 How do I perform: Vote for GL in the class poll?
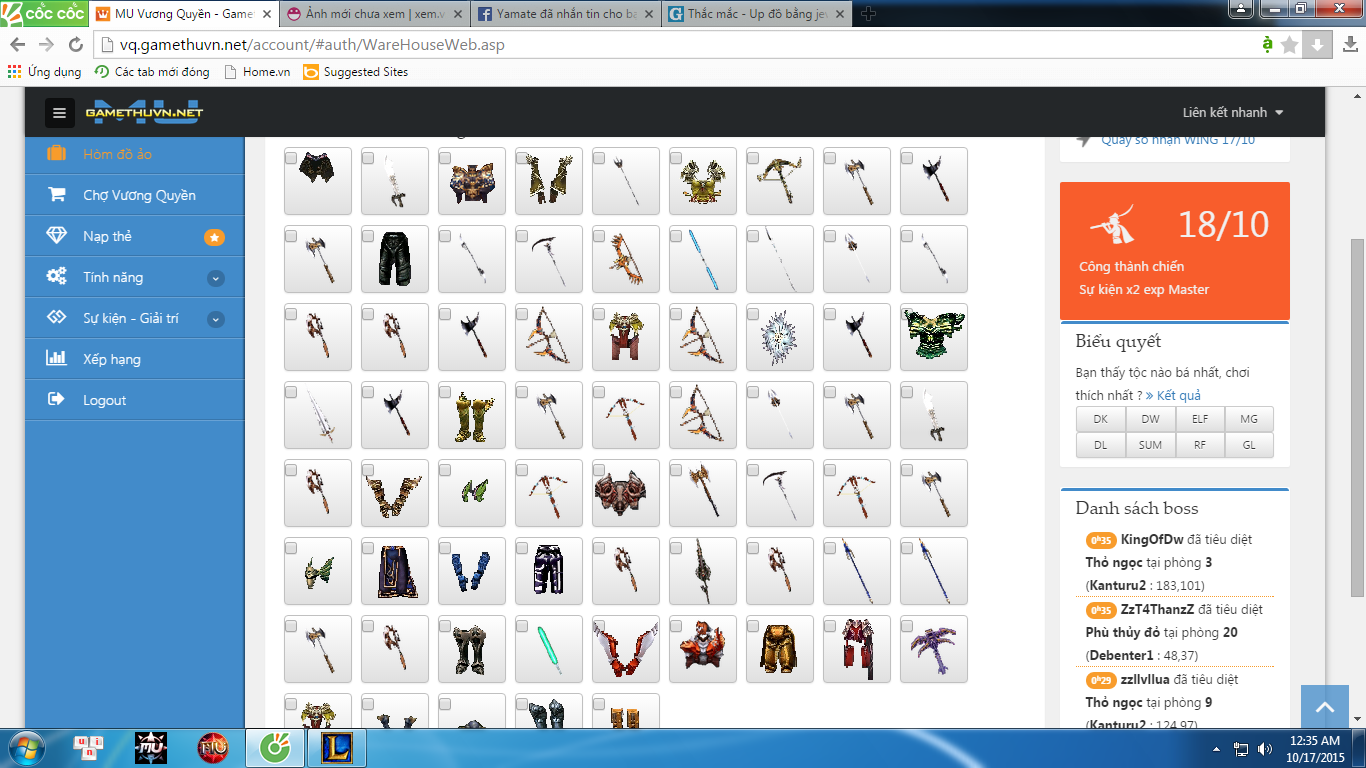[1249, 445]
